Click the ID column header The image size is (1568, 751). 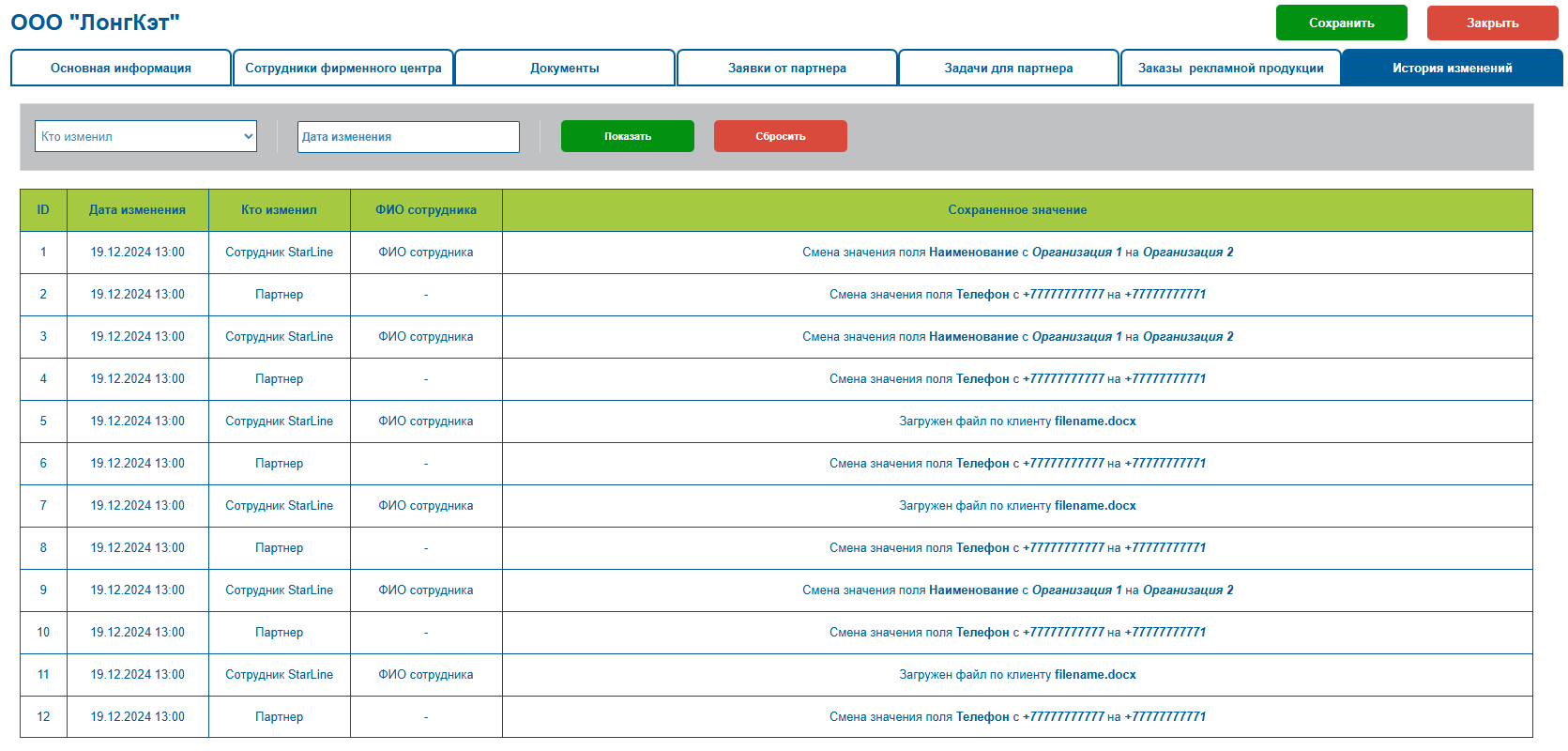click(x=43, y=210)
